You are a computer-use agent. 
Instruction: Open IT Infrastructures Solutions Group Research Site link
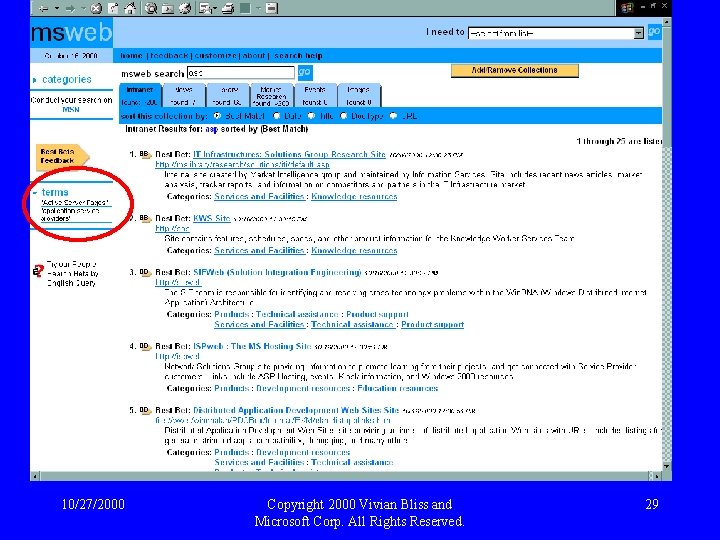pos(289,154)
